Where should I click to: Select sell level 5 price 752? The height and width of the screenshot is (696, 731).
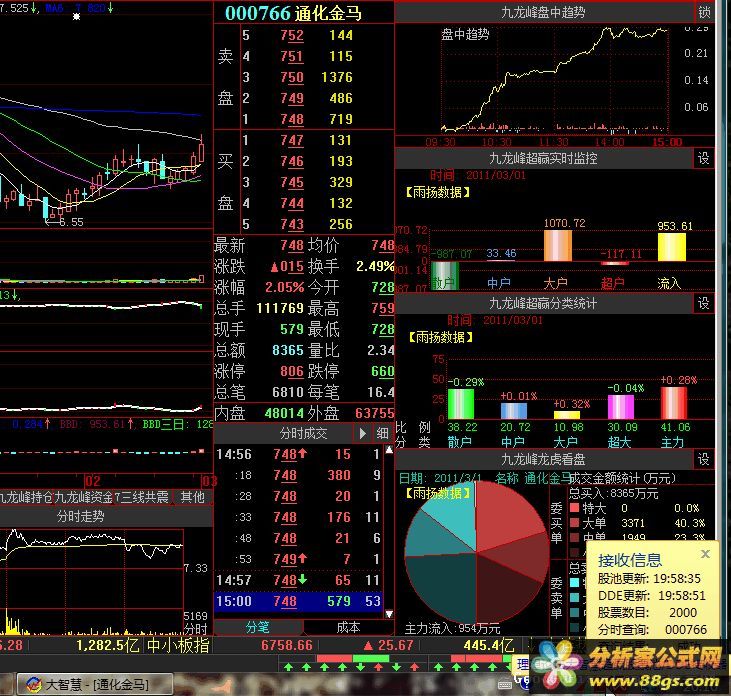click(x=292, y=35)
